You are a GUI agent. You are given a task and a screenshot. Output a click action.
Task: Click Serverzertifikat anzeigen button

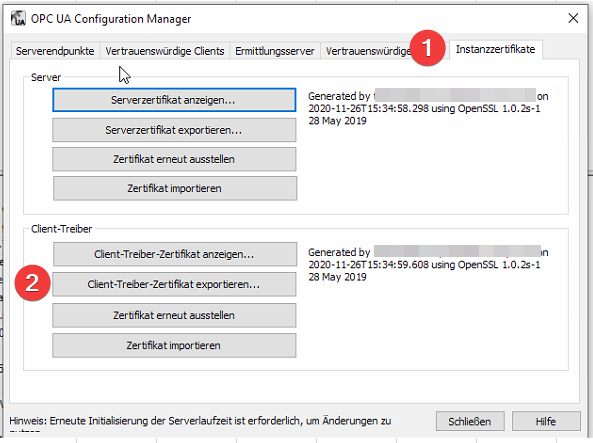174,100
